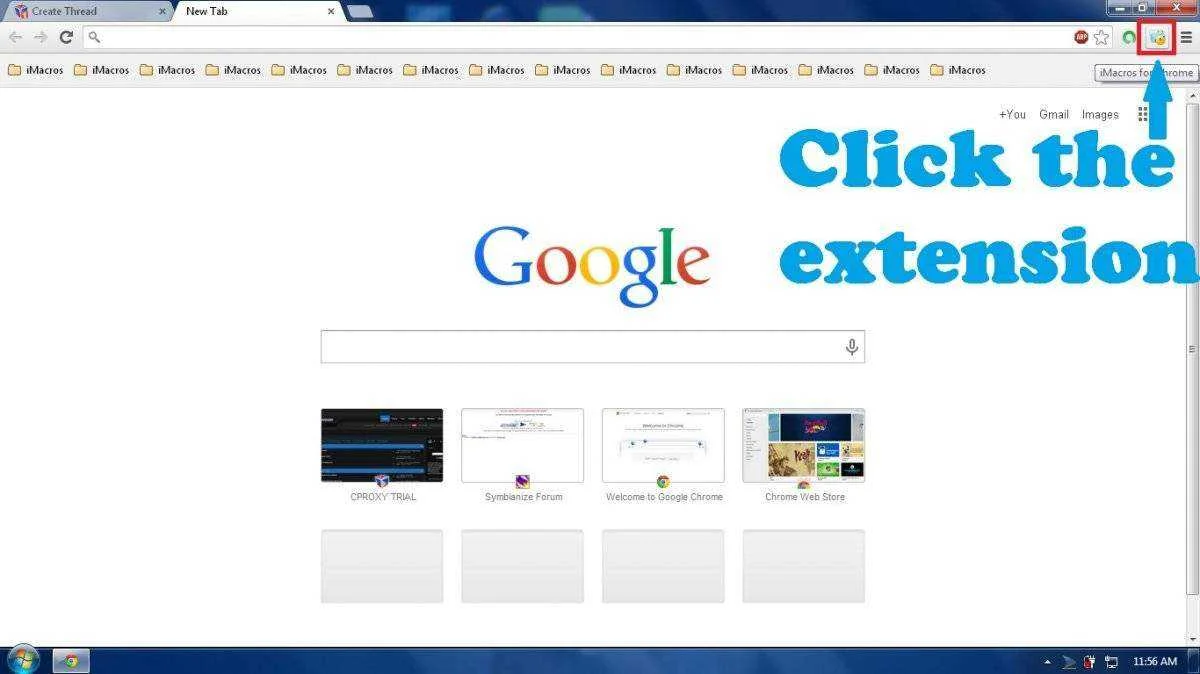
Task: Open the Chrome hamburger menu
Action: point(1186,38)
